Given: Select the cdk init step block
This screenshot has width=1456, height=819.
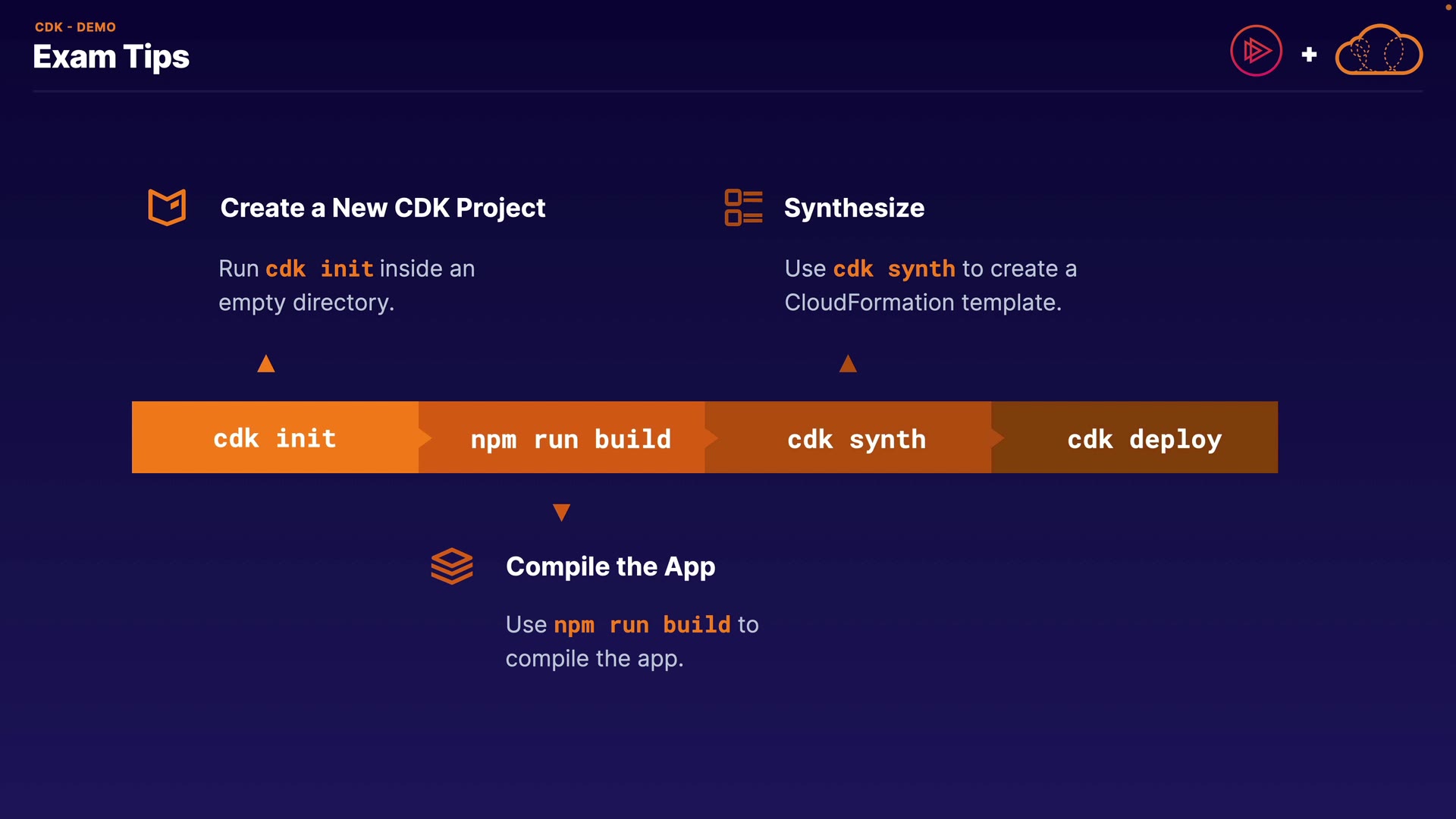Looking at the screenshot, I should (x=275, y=438).
